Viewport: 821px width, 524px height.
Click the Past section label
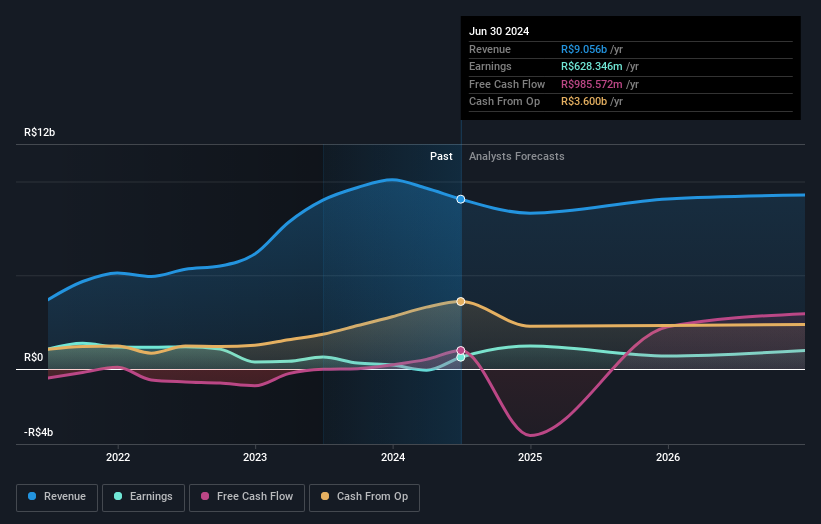tap(441, 157)
